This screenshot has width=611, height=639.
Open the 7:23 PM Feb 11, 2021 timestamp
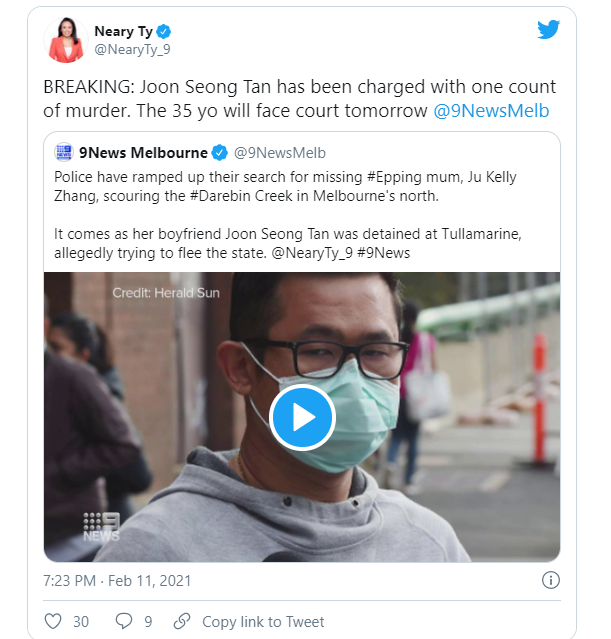pyautogui.click(x=117, y=580)
